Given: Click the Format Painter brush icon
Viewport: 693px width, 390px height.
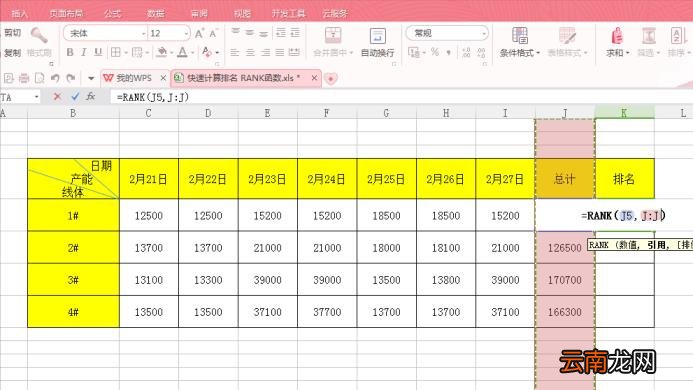Looking at the screenshot, I should 38,35.
